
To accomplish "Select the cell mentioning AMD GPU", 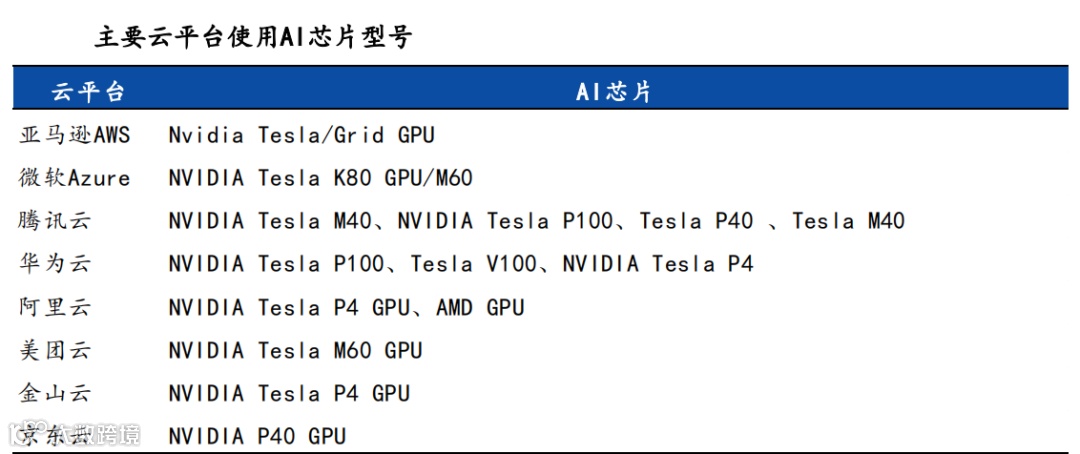I will tap(346, 307).
